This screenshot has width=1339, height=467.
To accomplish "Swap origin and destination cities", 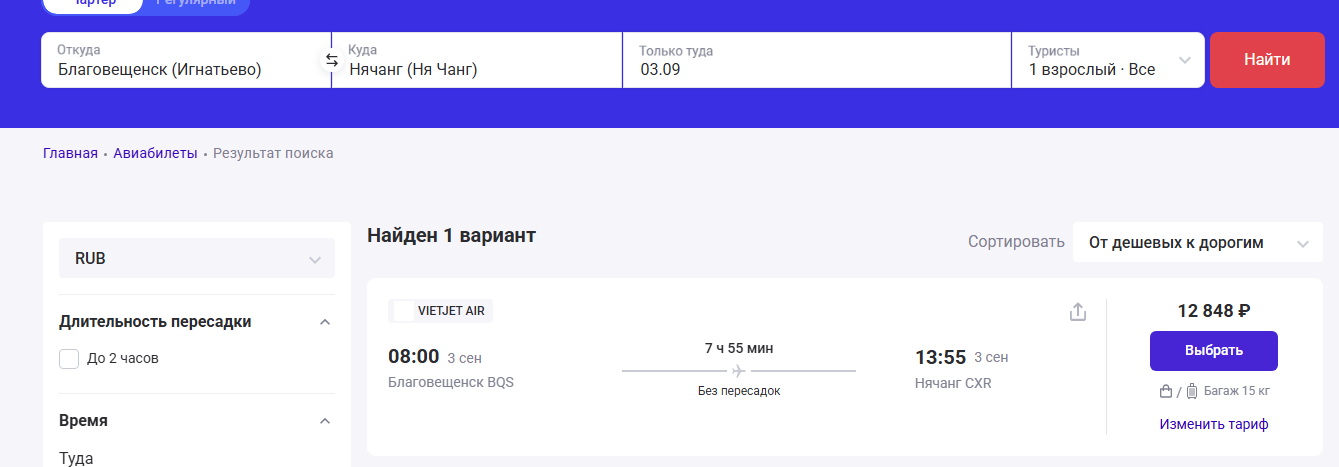I will tap(332, 60).
